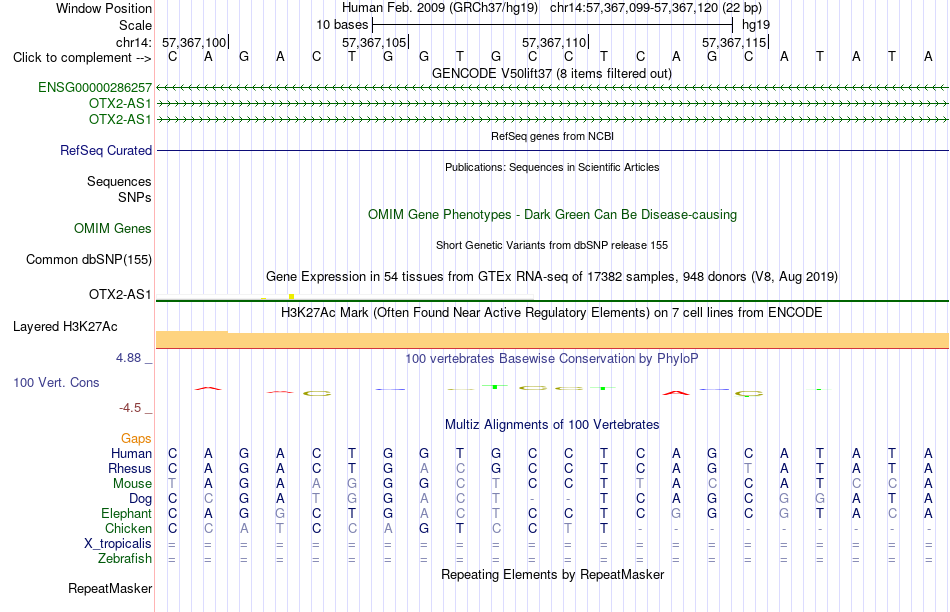This screenshot has width=950, height=612.
Task: Click the orange H3K27Ac signal bar
Action: (552, 340)
